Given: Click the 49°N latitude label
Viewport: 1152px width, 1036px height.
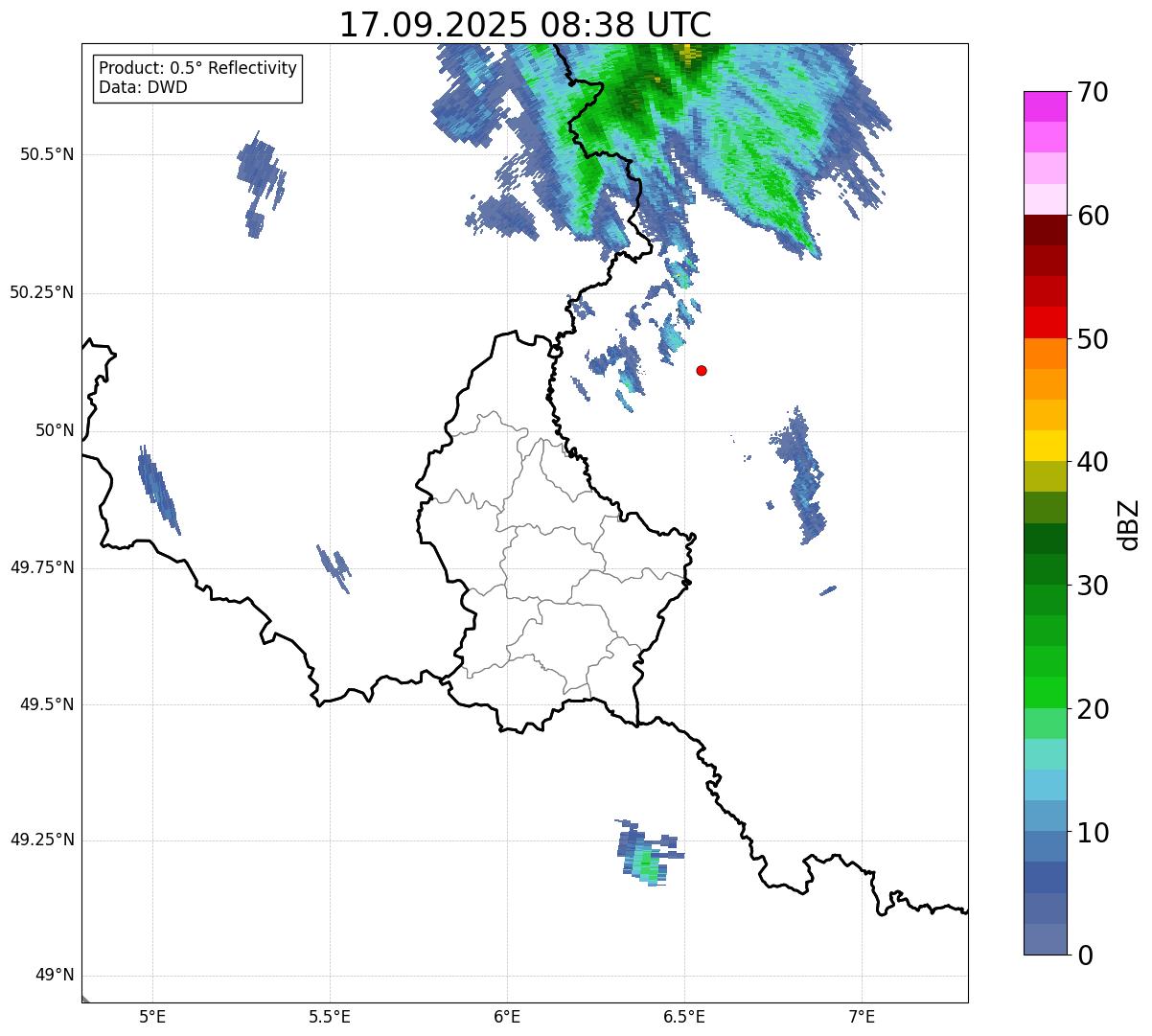Looking at the screenshot, I should tap(54, 976).
